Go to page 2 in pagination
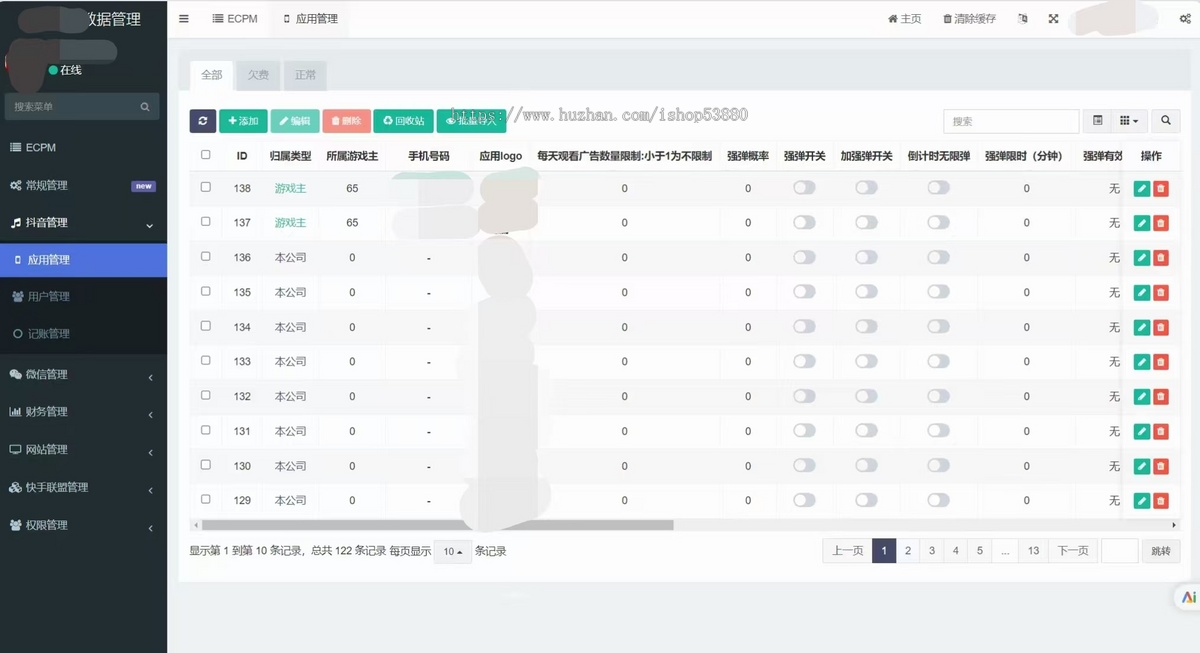This screenshot has width=1200, height=653. (x=908, y=551)
